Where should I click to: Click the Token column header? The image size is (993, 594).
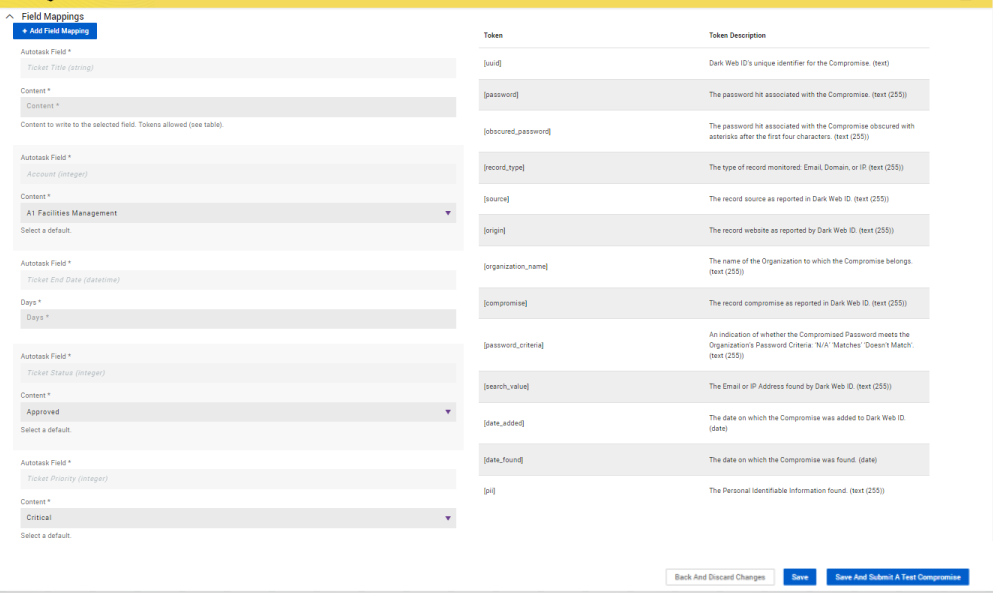tap(493, 35)
